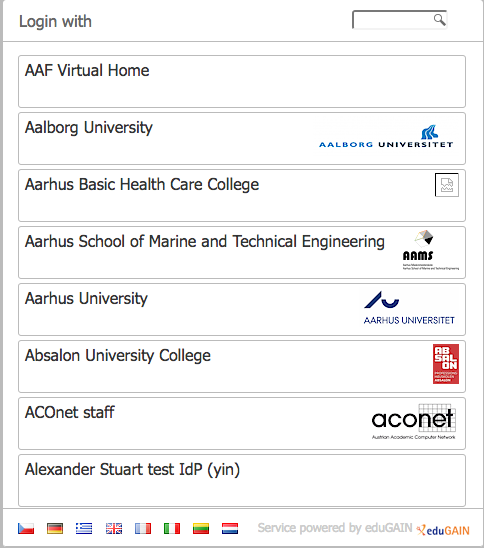This screenshot has width=484, height=548.
Task: Switch language using Dutch flag
Action: click(230, 528)
